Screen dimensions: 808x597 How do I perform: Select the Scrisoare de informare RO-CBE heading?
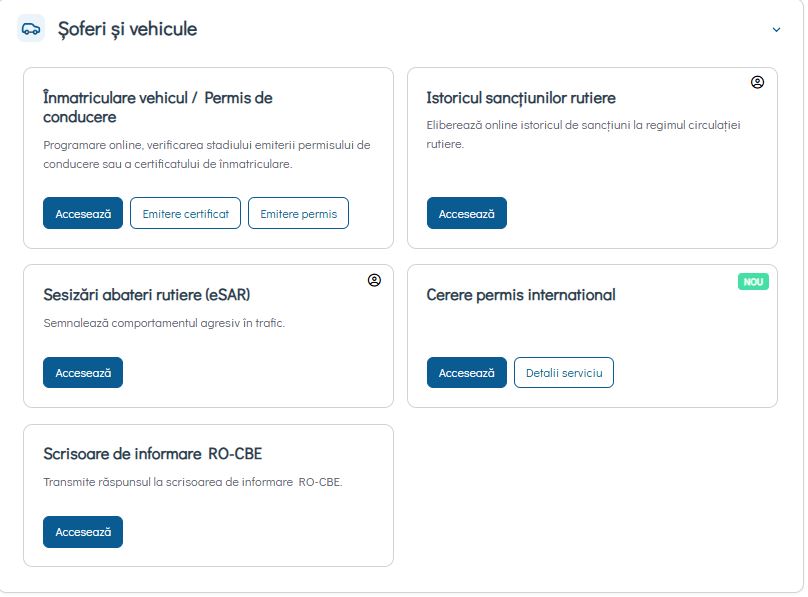tap(153, 453)
